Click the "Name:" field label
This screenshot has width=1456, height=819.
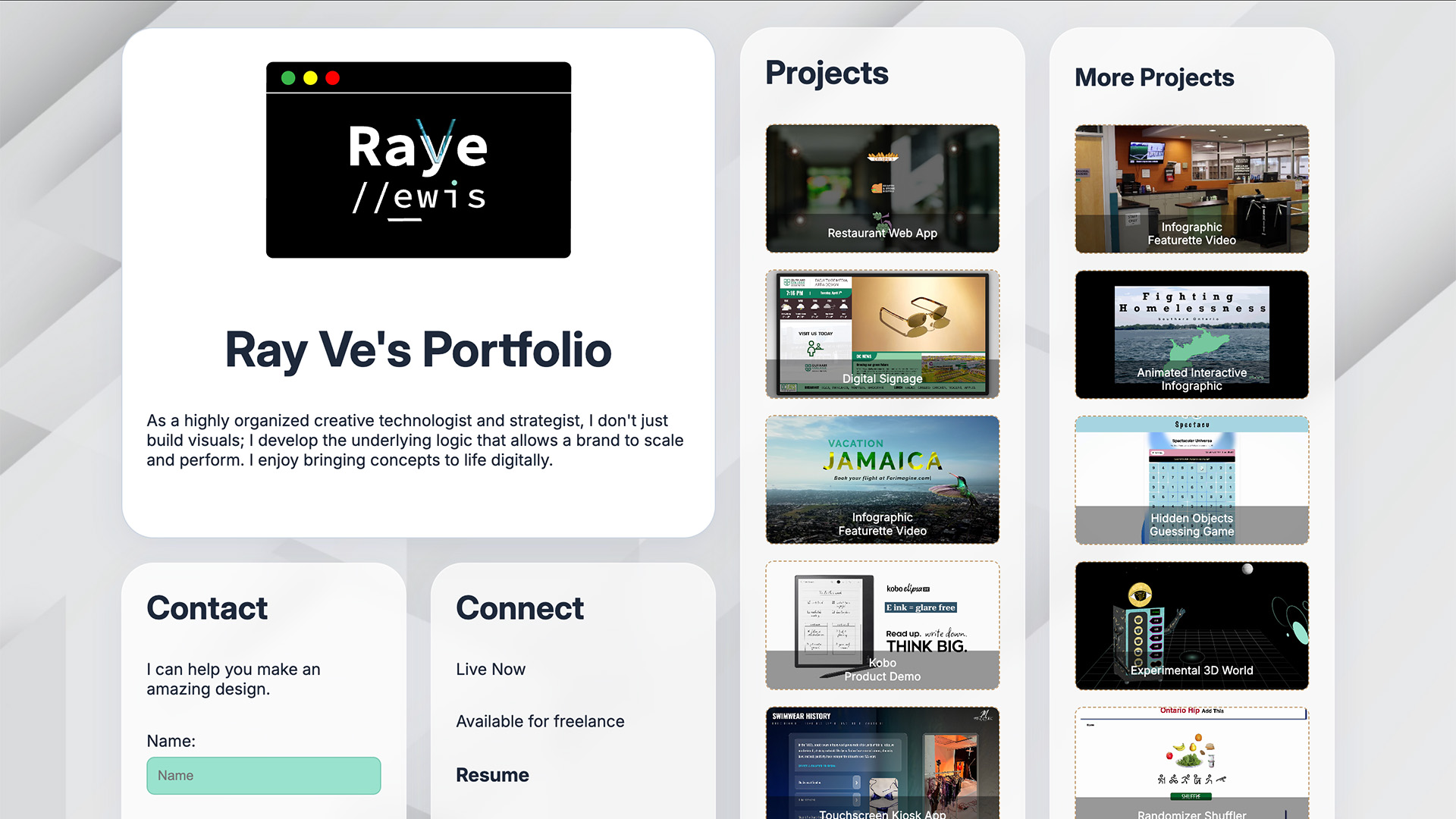[x=171, y=741]
